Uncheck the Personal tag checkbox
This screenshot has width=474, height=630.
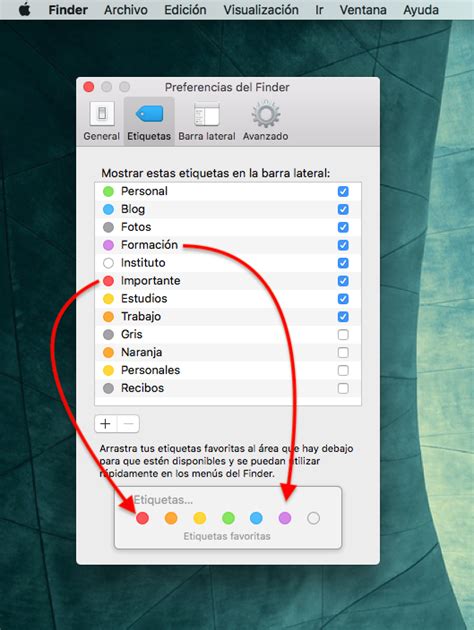coord(343,191)
